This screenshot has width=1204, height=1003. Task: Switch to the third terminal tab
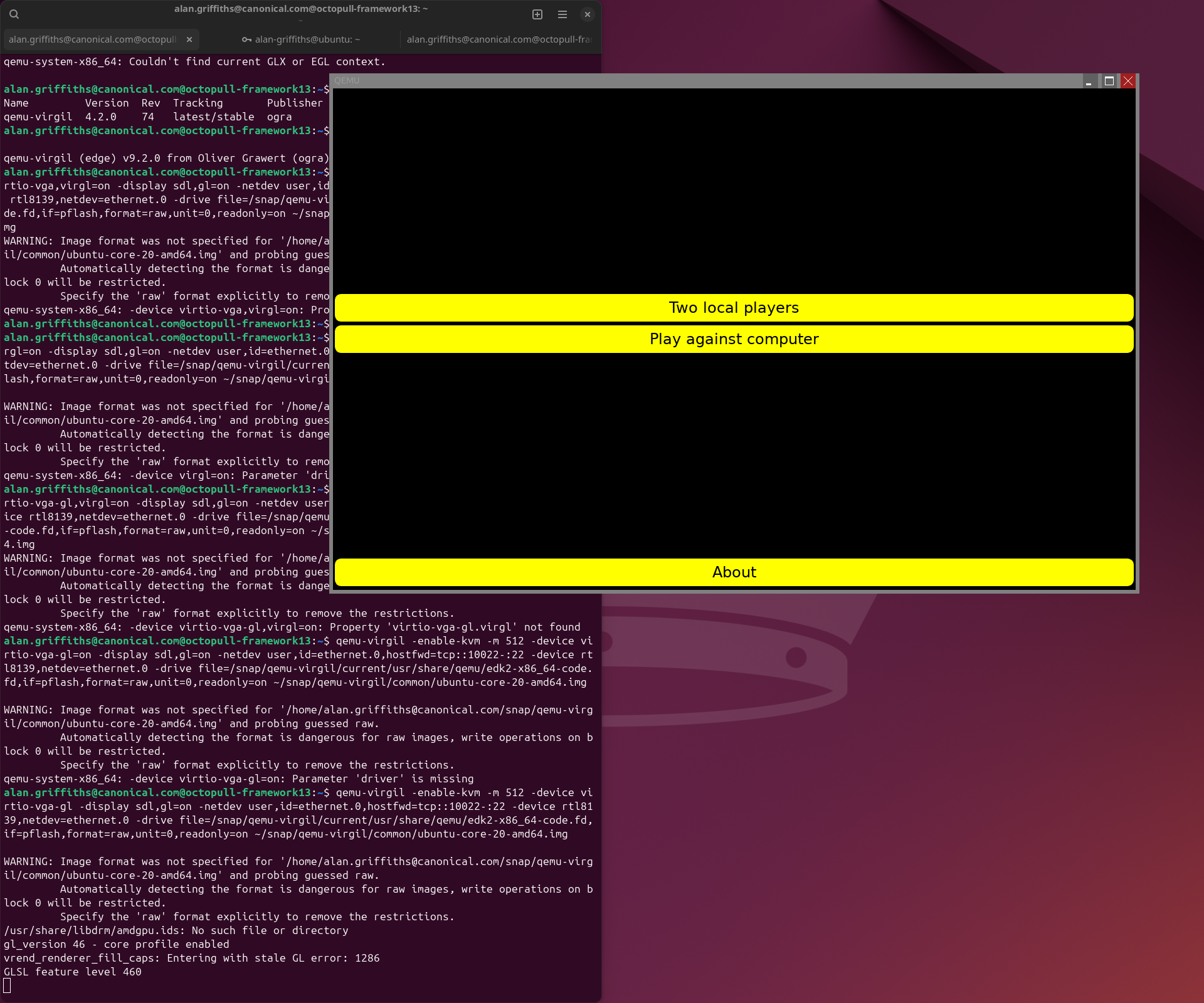click(x=499, y=39)
